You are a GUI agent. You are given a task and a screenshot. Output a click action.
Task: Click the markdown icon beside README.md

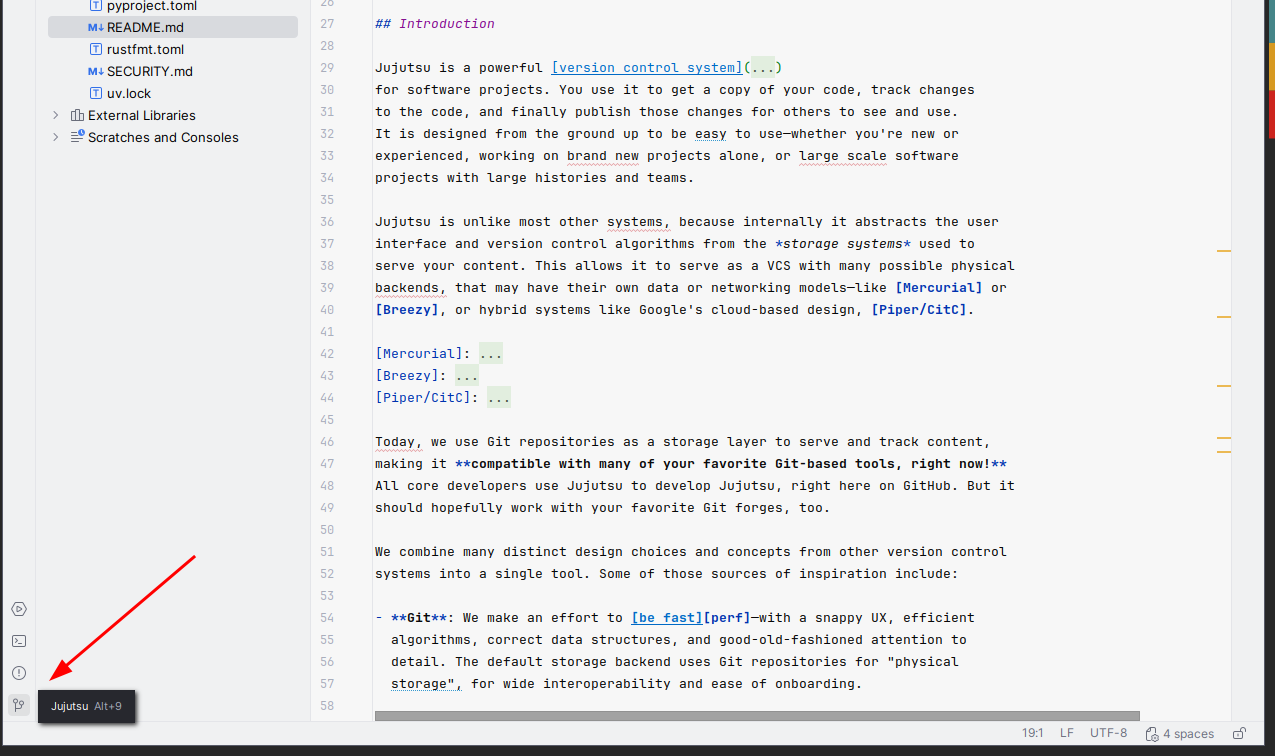coord(95,27)
